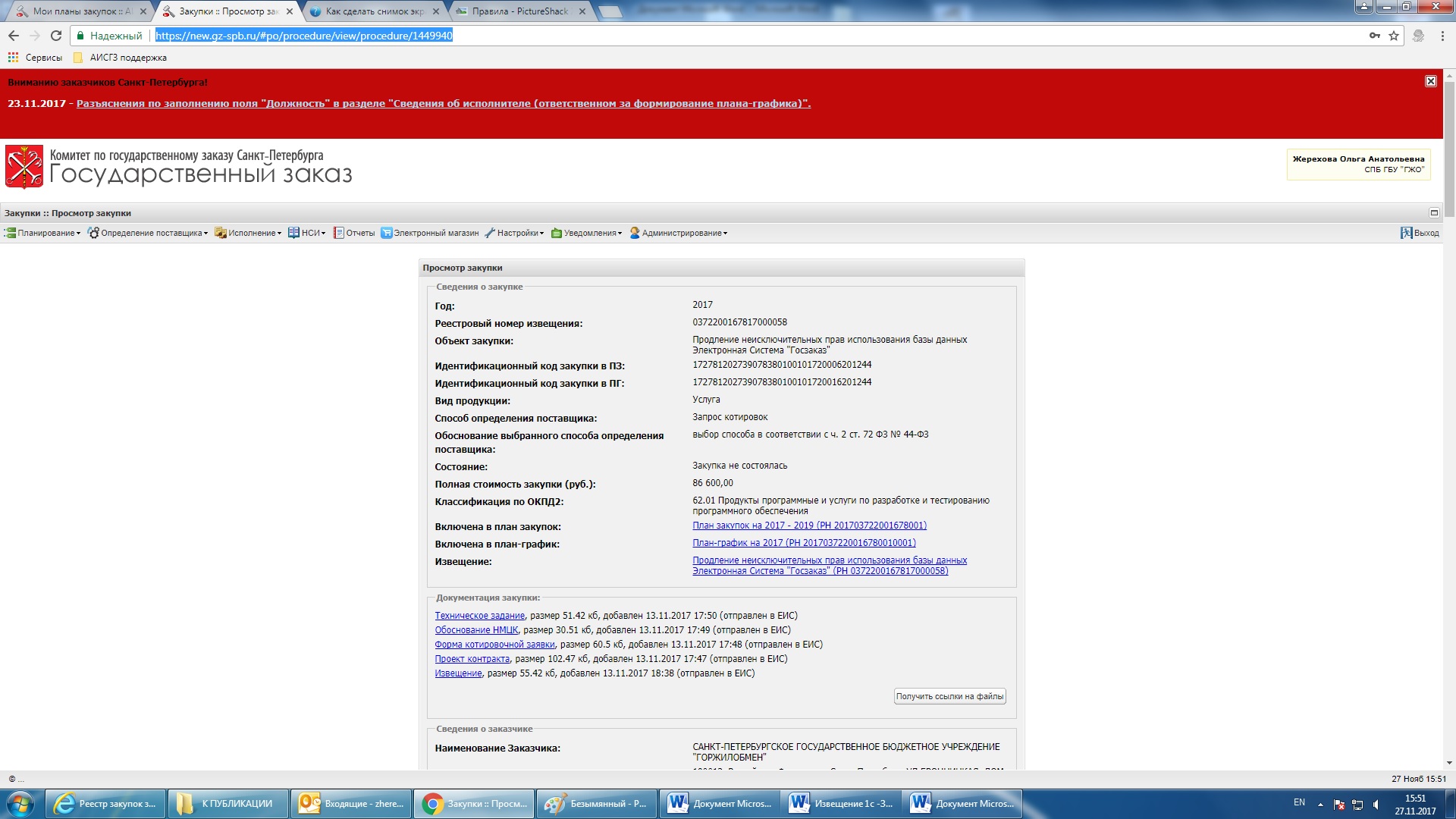Switch to the Правила - PictureShack tab
The width and height of the screenshot is (1456, 819).
520,11
